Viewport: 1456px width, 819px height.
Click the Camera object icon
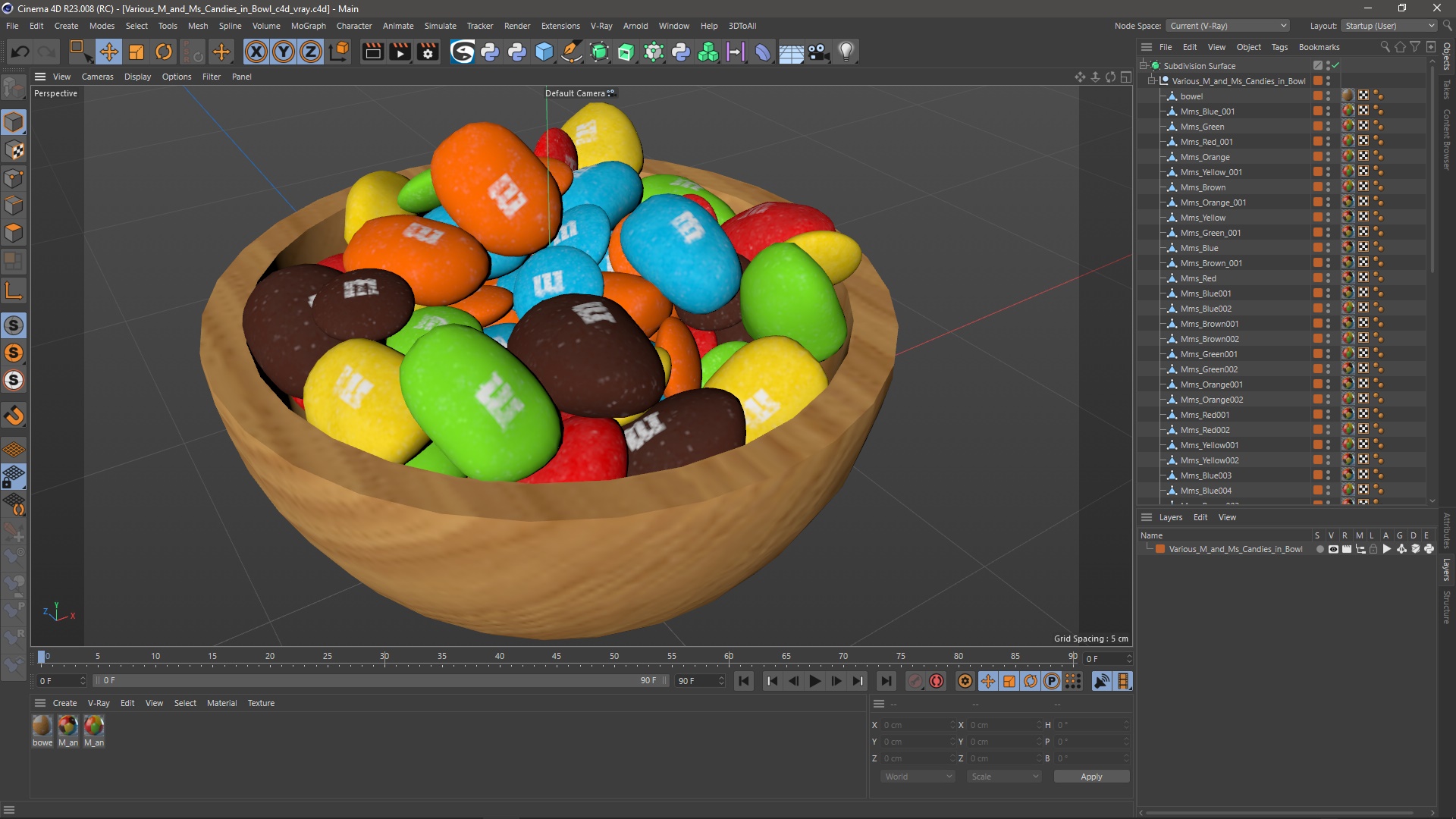coord(818,52)
